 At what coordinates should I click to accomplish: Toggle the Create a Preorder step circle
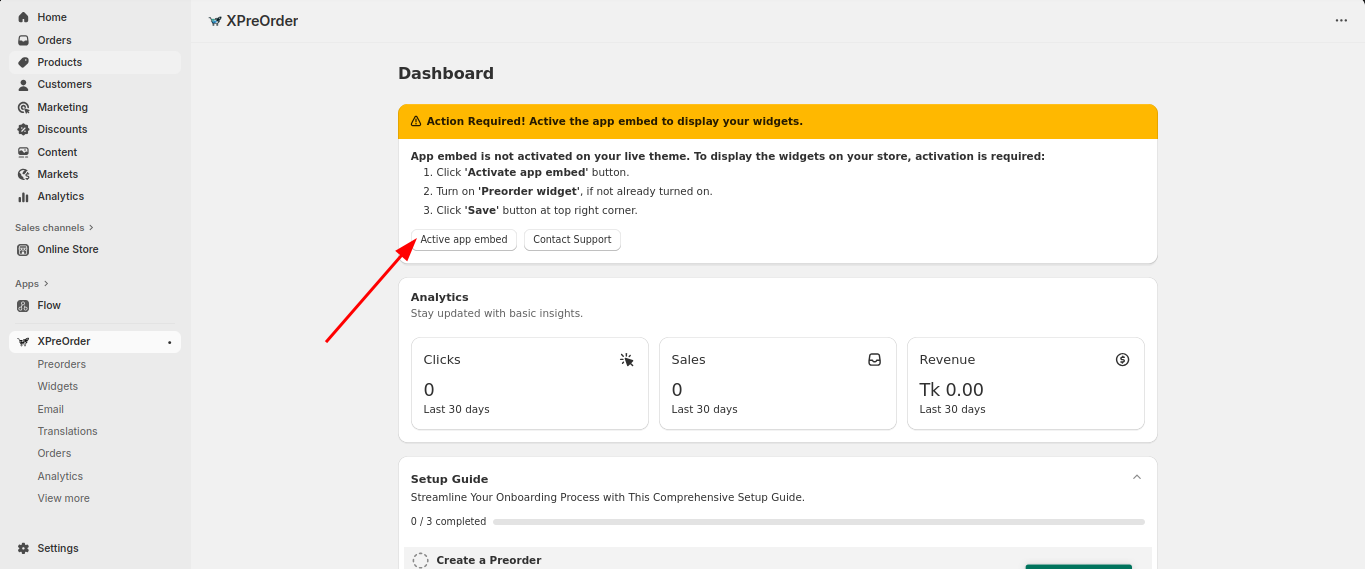pos(421,560)
